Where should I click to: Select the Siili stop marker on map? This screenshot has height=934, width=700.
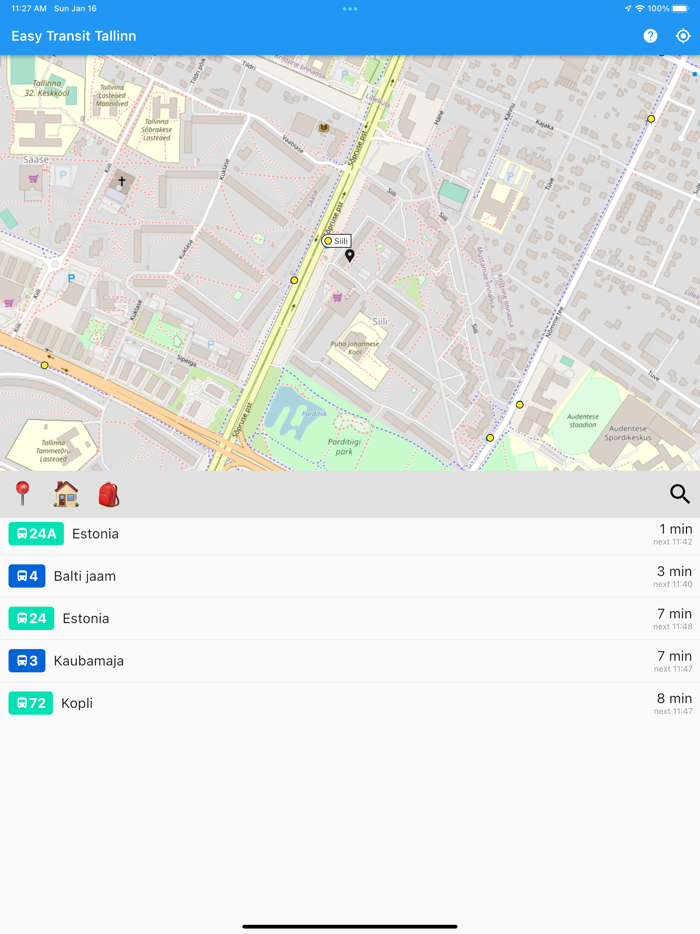click(x=336, y=241)
